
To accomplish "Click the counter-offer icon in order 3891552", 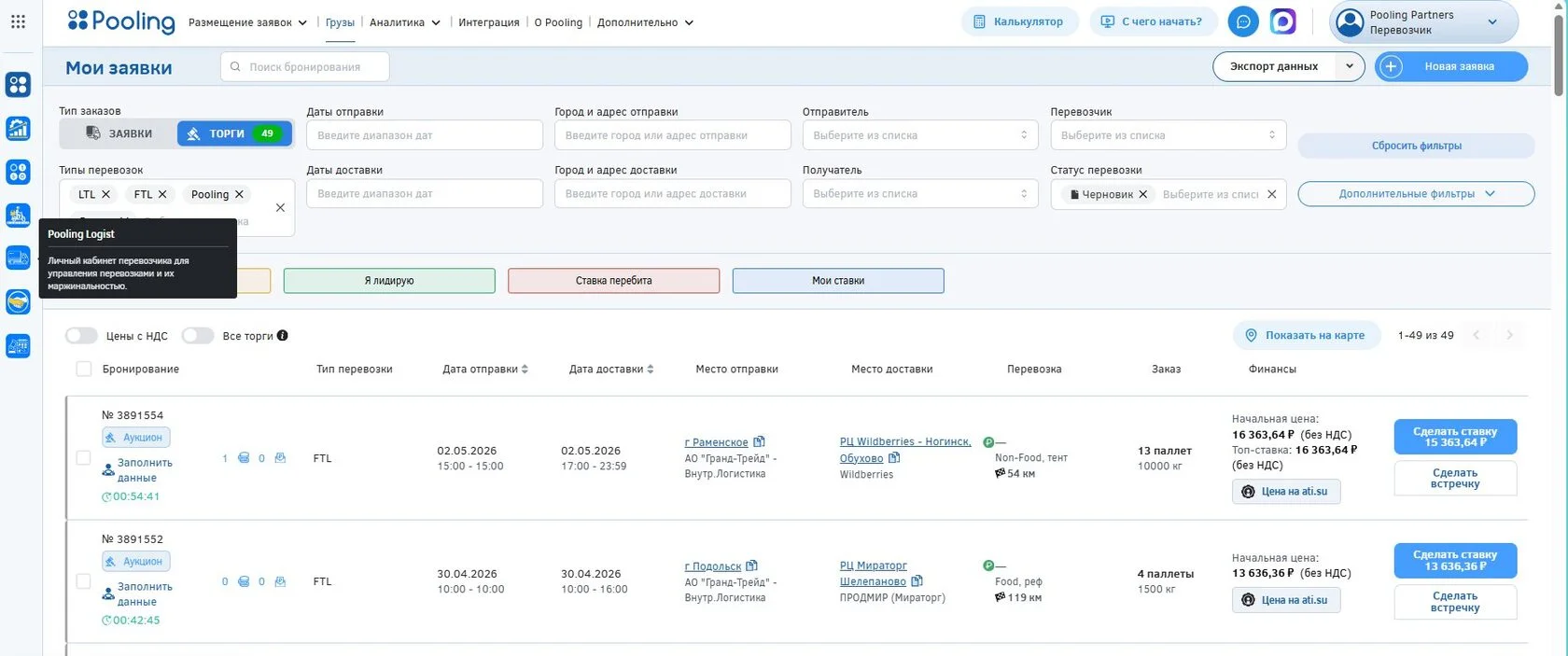I will (280, 581).
